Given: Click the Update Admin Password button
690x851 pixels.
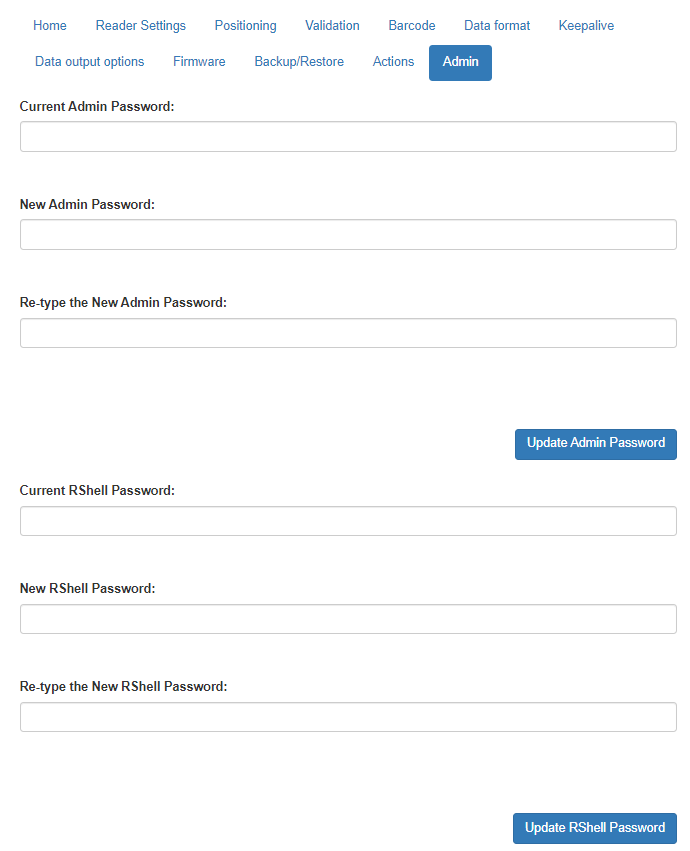Looking at the screenshot, I should pos(595,443).
